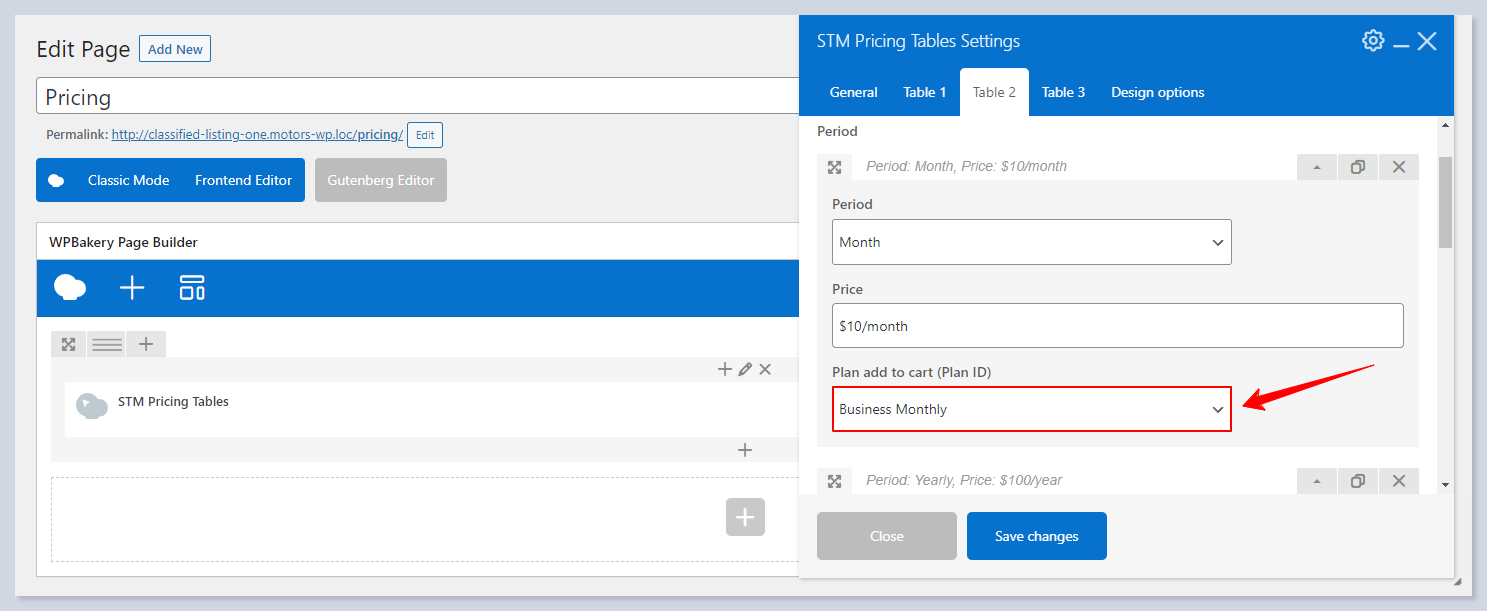The height and width of the screenshot is (611, 1487).
Task: Click the row layout columns icon
Action: pyautogui.click(x=106, y=344)
